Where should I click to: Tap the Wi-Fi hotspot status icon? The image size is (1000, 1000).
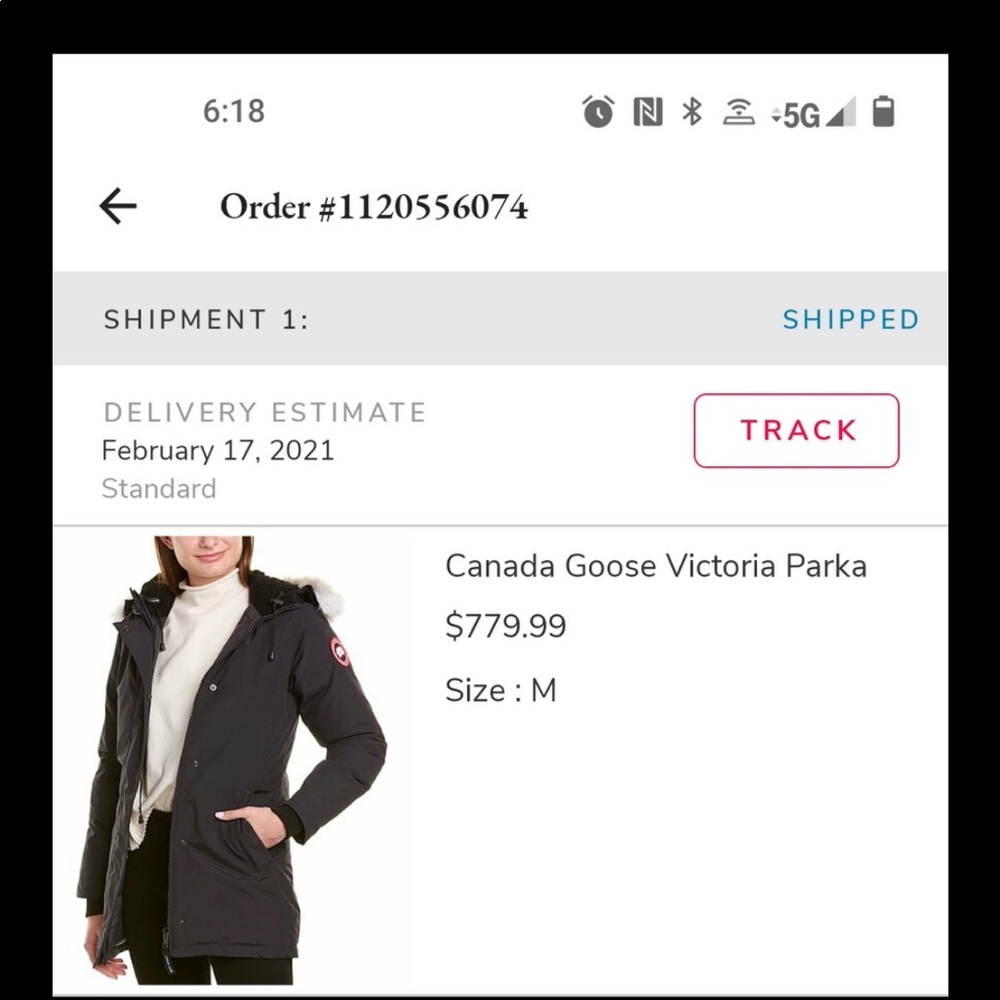(x=737, y=112)
